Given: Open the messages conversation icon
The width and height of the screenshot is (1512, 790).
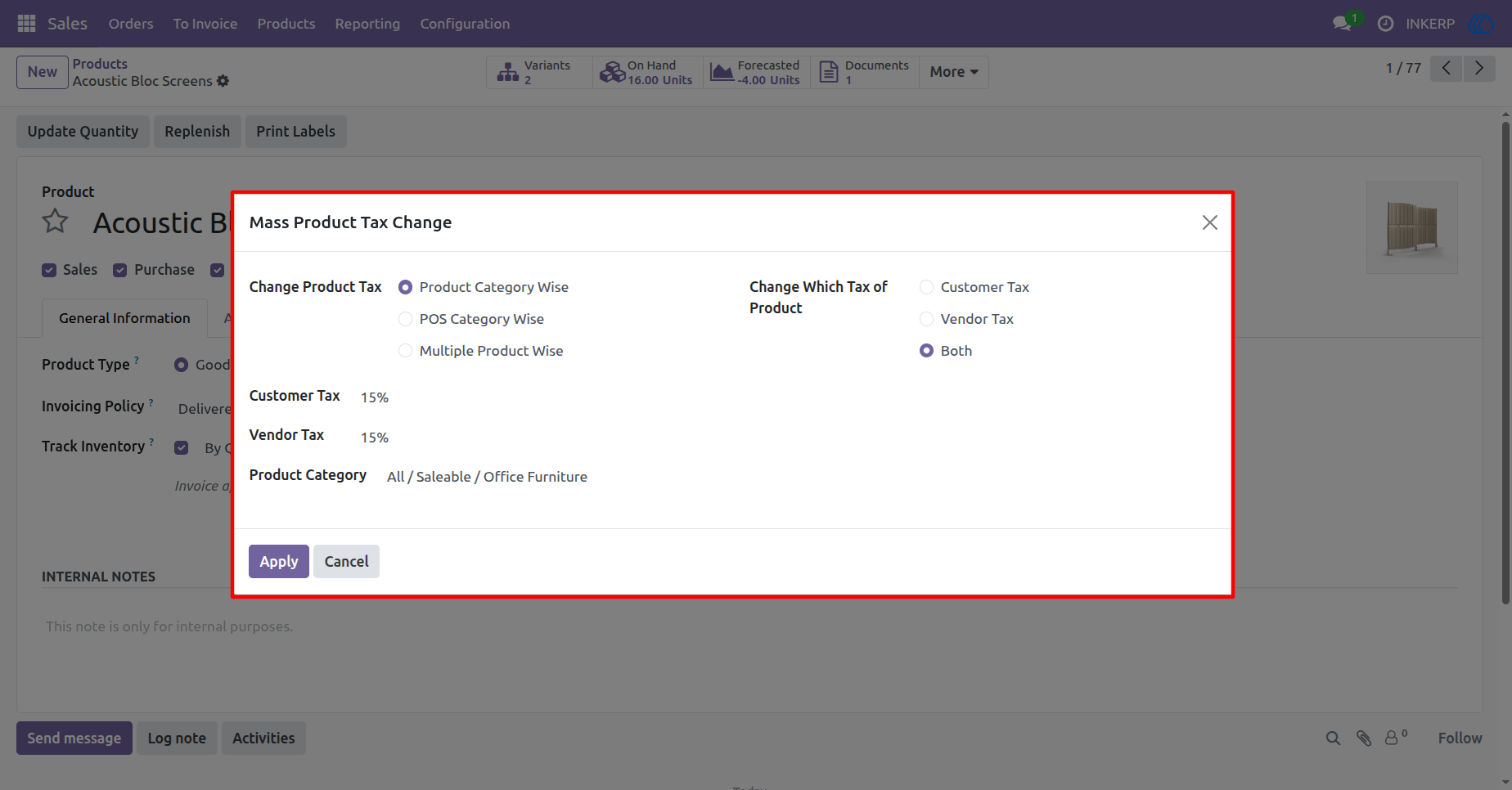Looking at the screenshot, I should click(x=1342, y=24).
